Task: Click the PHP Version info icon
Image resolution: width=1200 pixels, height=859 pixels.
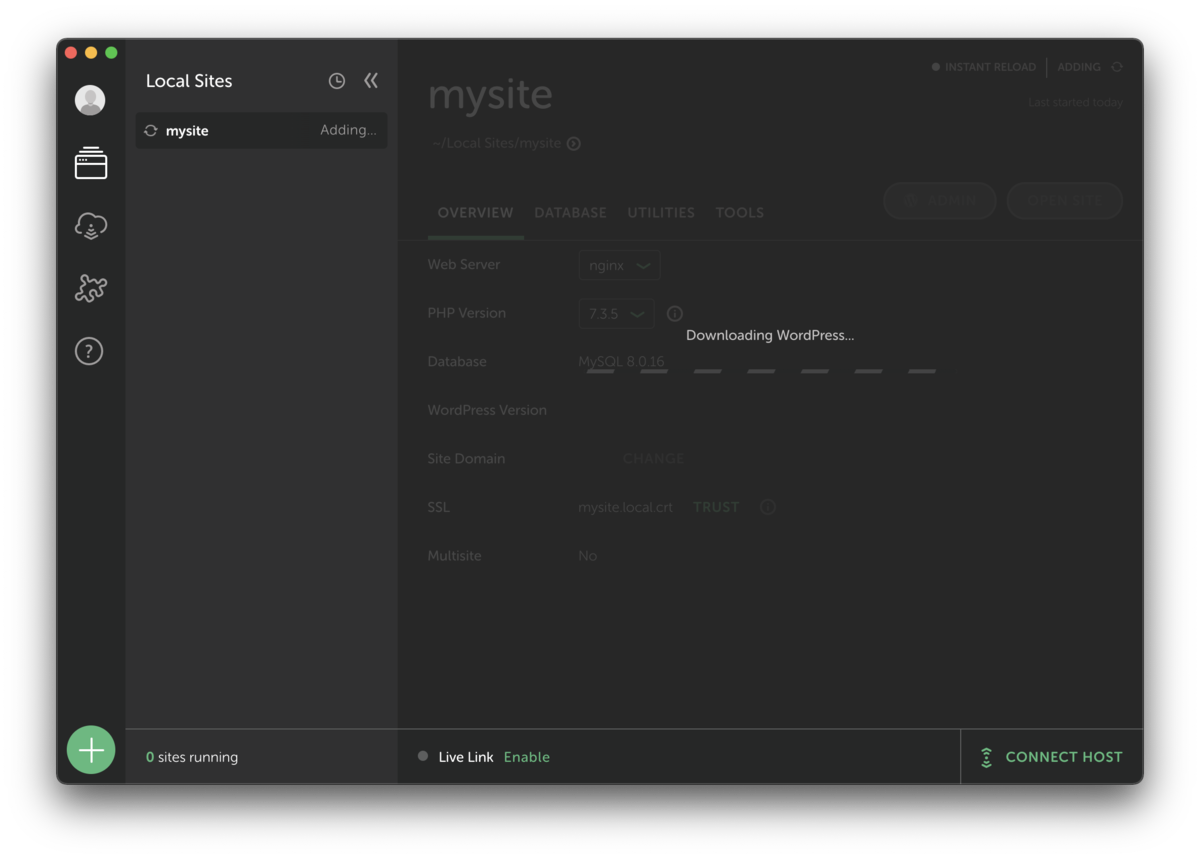Action: pos(674,313)
